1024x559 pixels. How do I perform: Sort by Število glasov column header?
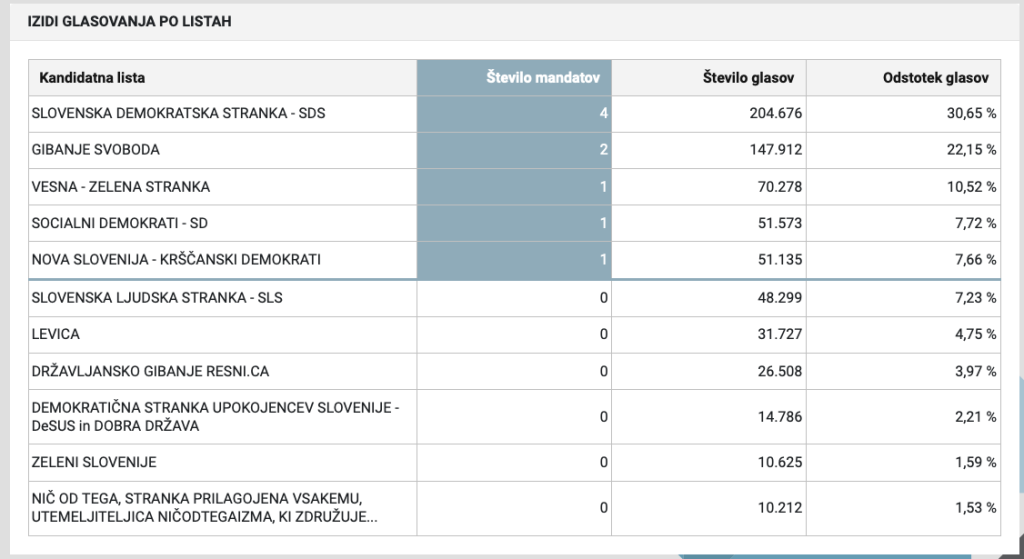(709, 78)
